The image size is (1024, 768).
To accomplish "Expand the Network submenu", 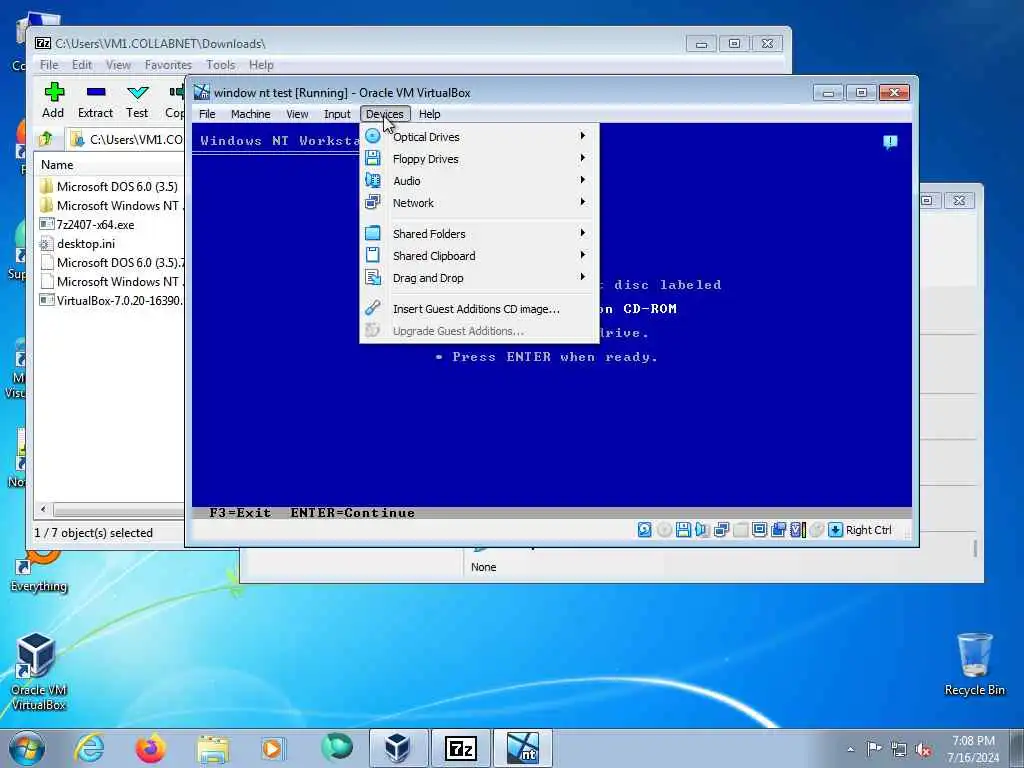I will click(479, 203).
